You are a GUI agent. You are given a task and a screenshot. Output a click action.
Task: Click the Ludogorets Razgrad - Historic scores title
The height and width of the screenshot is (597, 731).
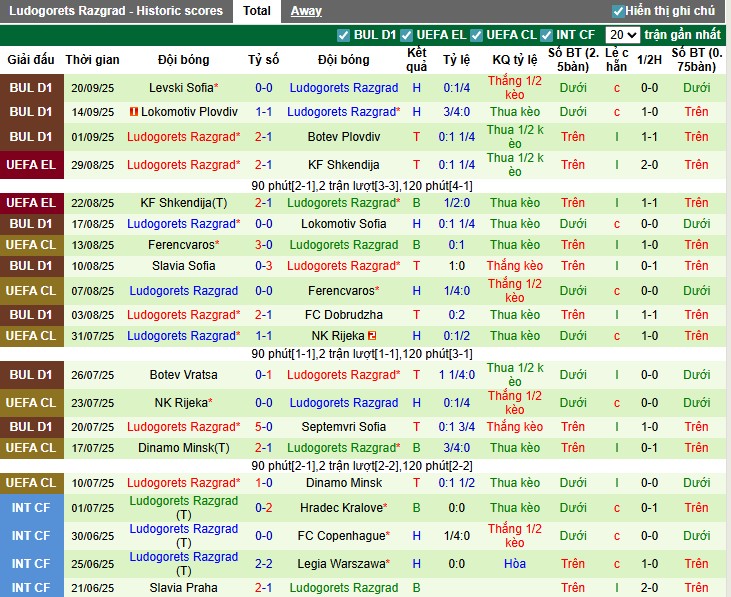pos(116,11)
